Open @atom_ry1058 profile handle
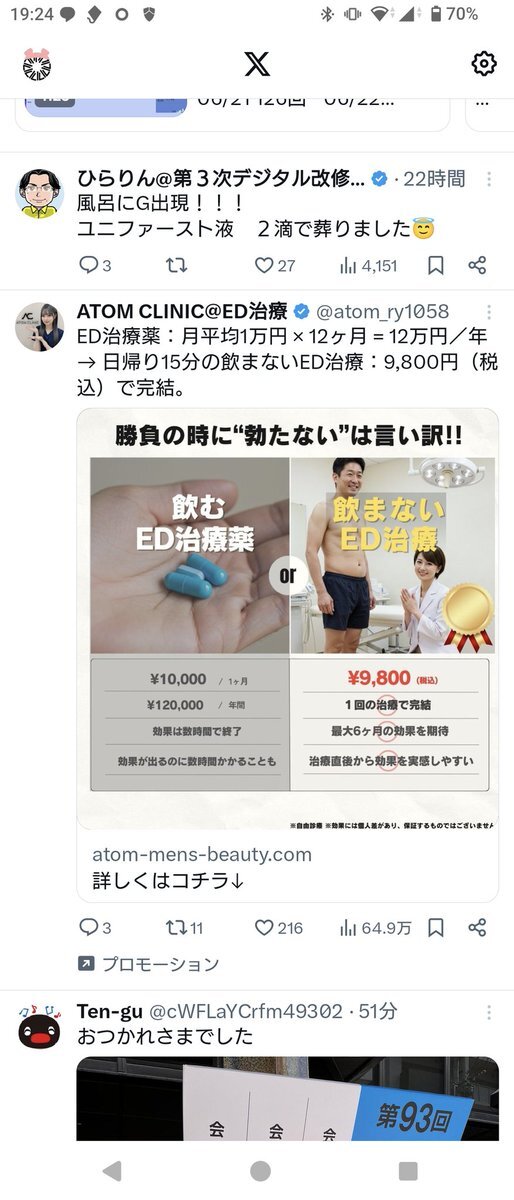514x1200 pixels. [383, 311]
